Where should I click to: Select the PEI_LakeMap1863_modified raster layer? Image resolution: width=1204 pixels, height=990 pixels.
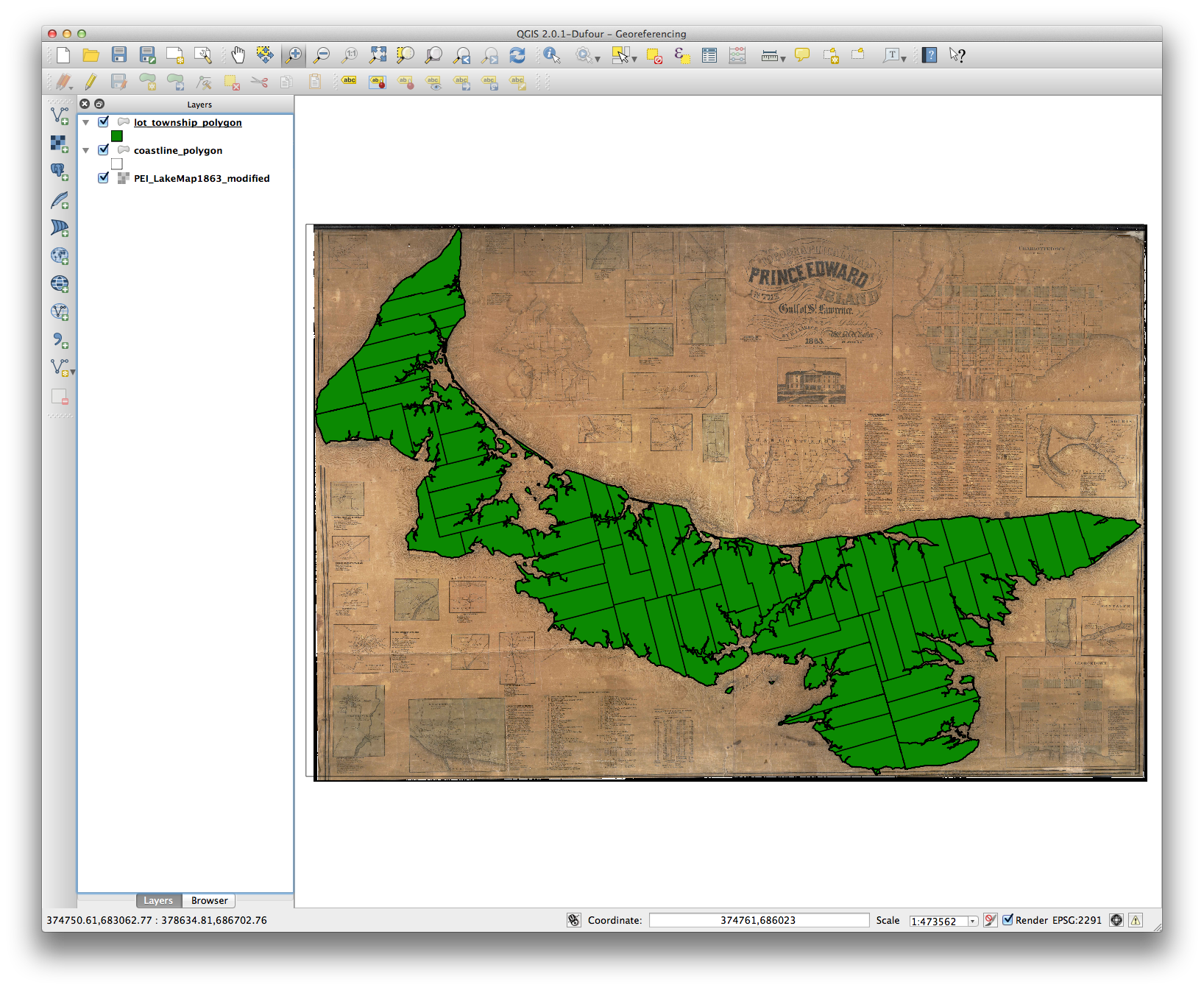[202, 178]
